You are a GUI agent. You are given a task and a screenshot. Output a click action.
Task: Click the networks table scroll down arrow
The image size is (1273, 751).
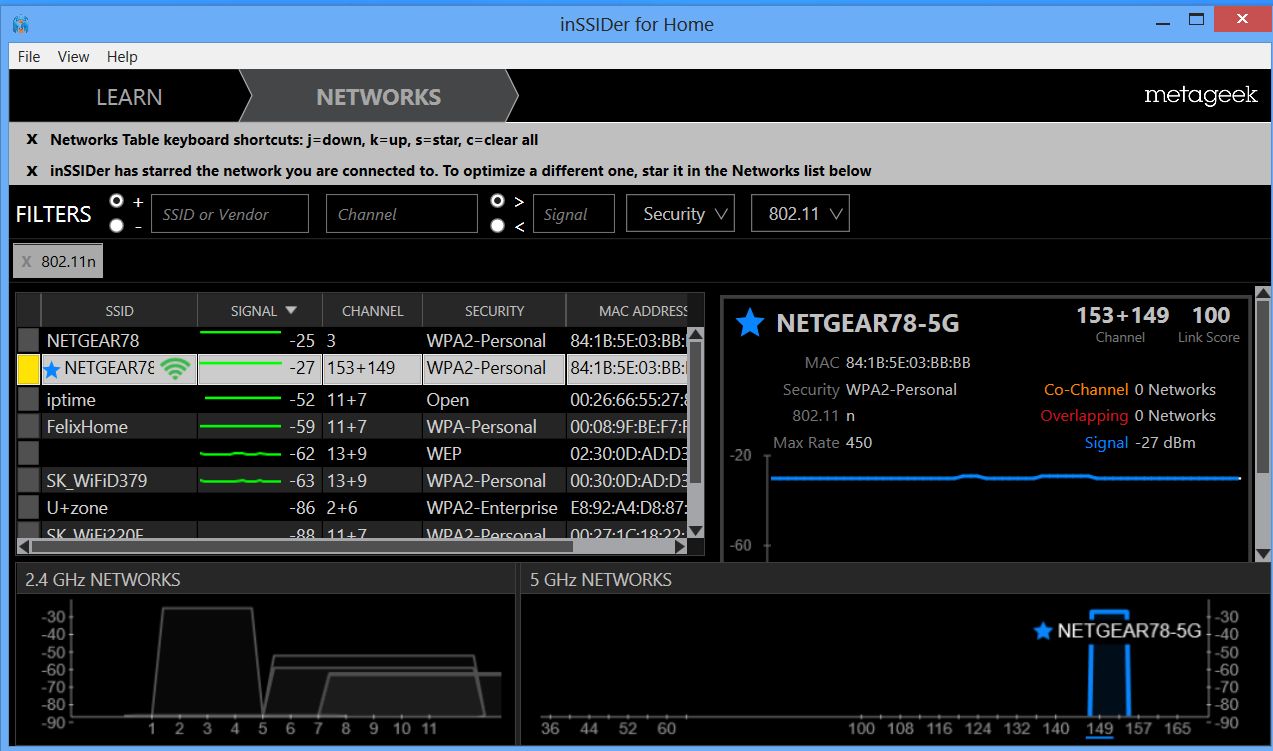pyautogui.click(x=697, y=531)
